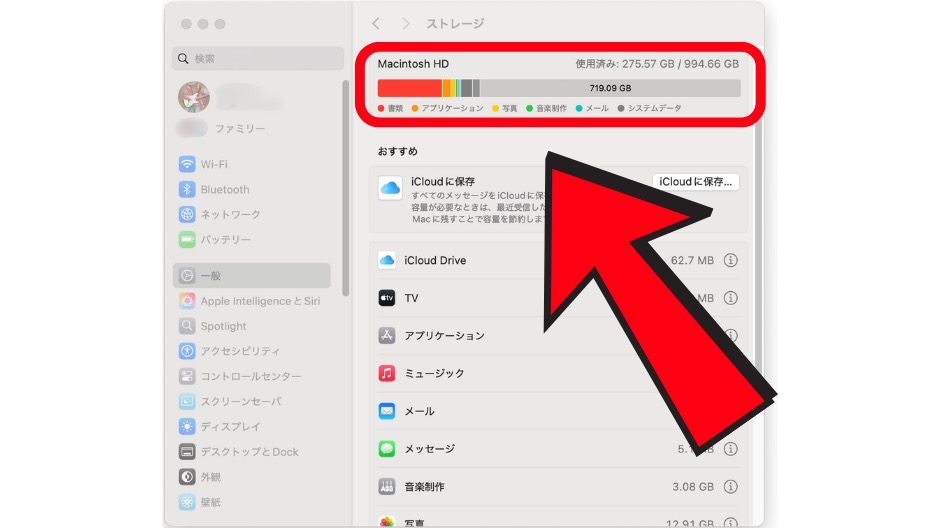Click the iCloud Drive row icon

point(387,260)
